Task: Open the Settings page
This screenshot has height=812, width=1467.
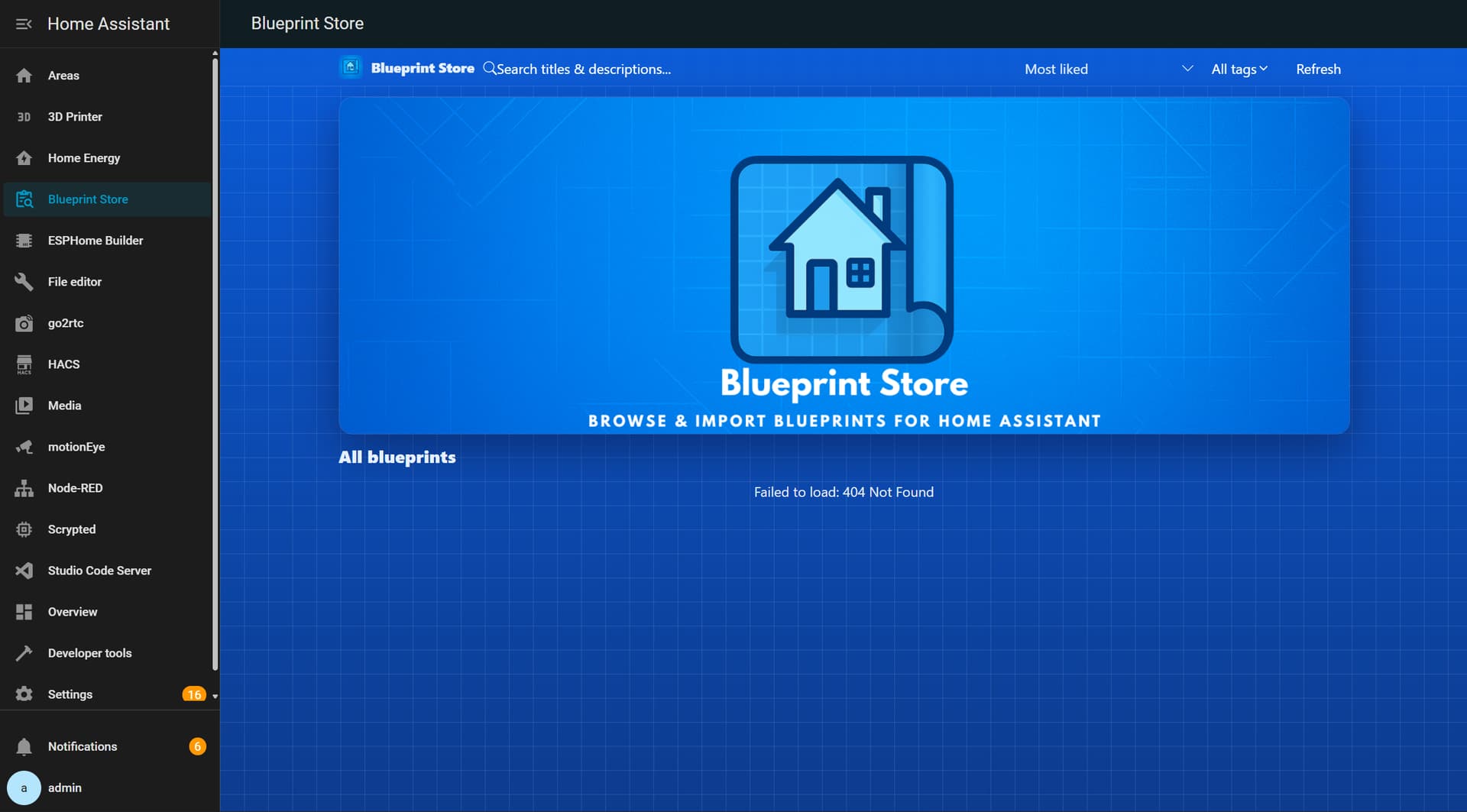Action: click(107, 694)
